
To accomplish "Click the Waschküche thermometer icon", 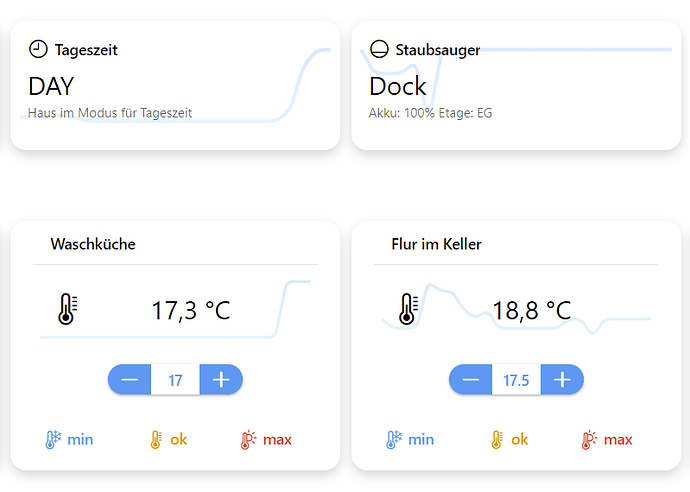I will [x=67, y=310].
